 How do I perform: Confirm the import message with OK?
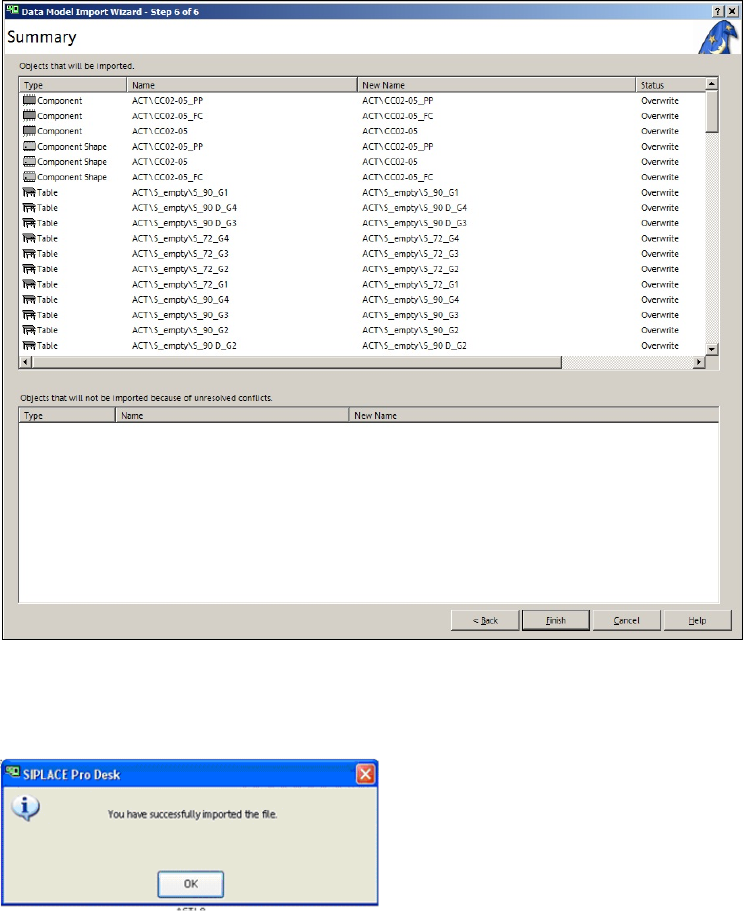pyautogui.click(x=191, y=884)
